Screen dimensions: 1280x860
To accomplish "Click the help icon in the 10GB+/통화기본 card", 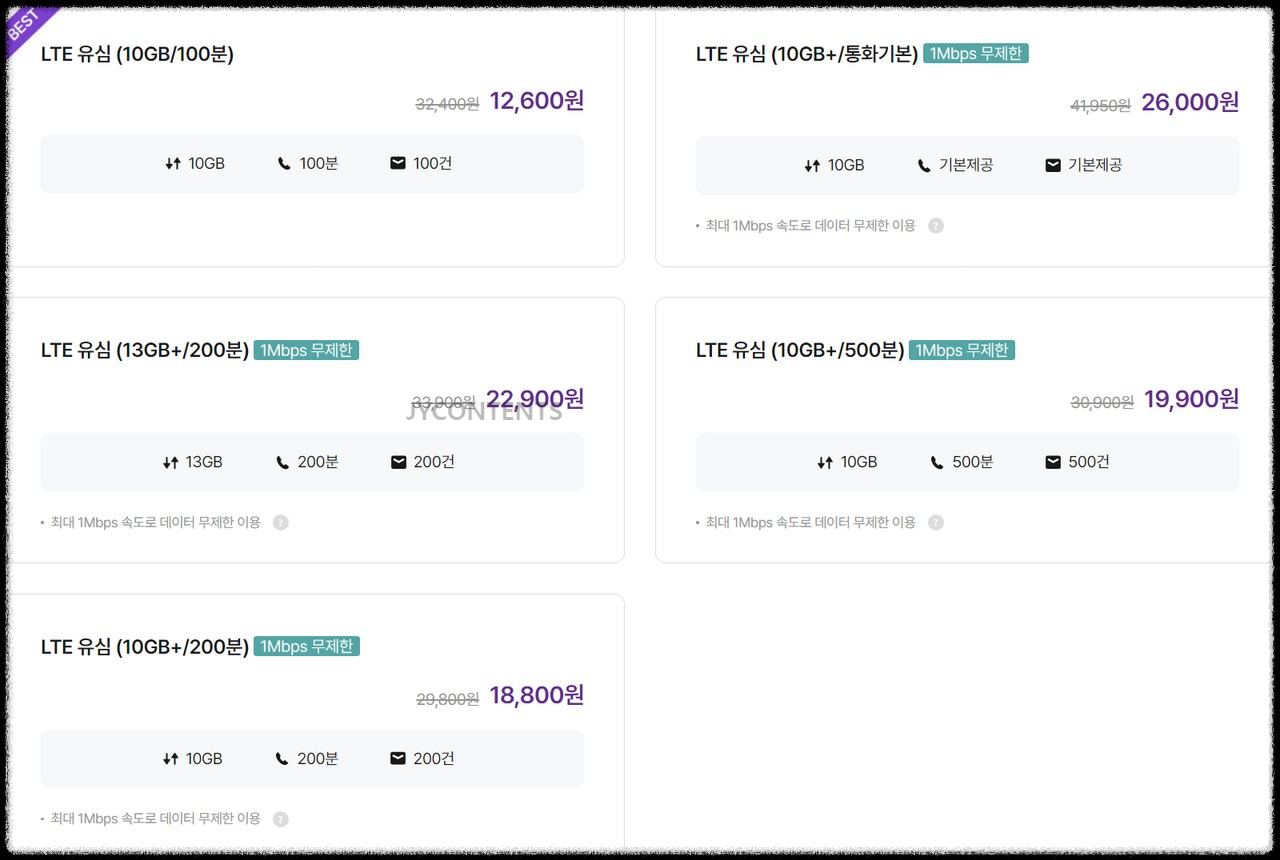I will click(x=936, y=226).
